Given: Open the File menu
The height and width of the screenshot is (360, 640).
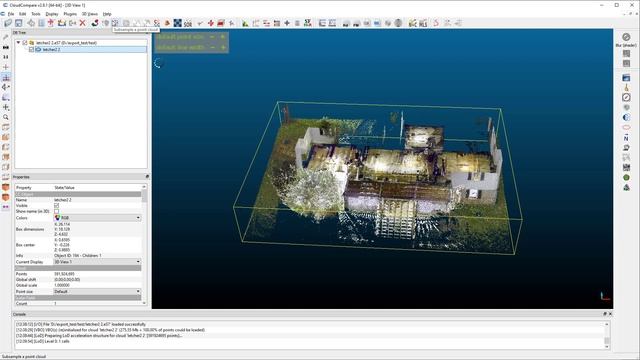Looking at the screenshot, I should [x=11, y=14].
